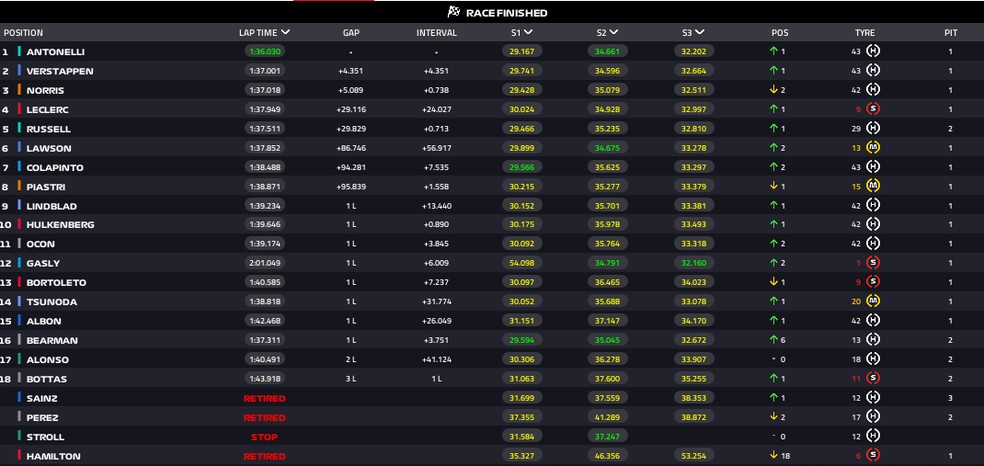
Task: Click Perez's RETIRED status
Action: pos(264,418)
